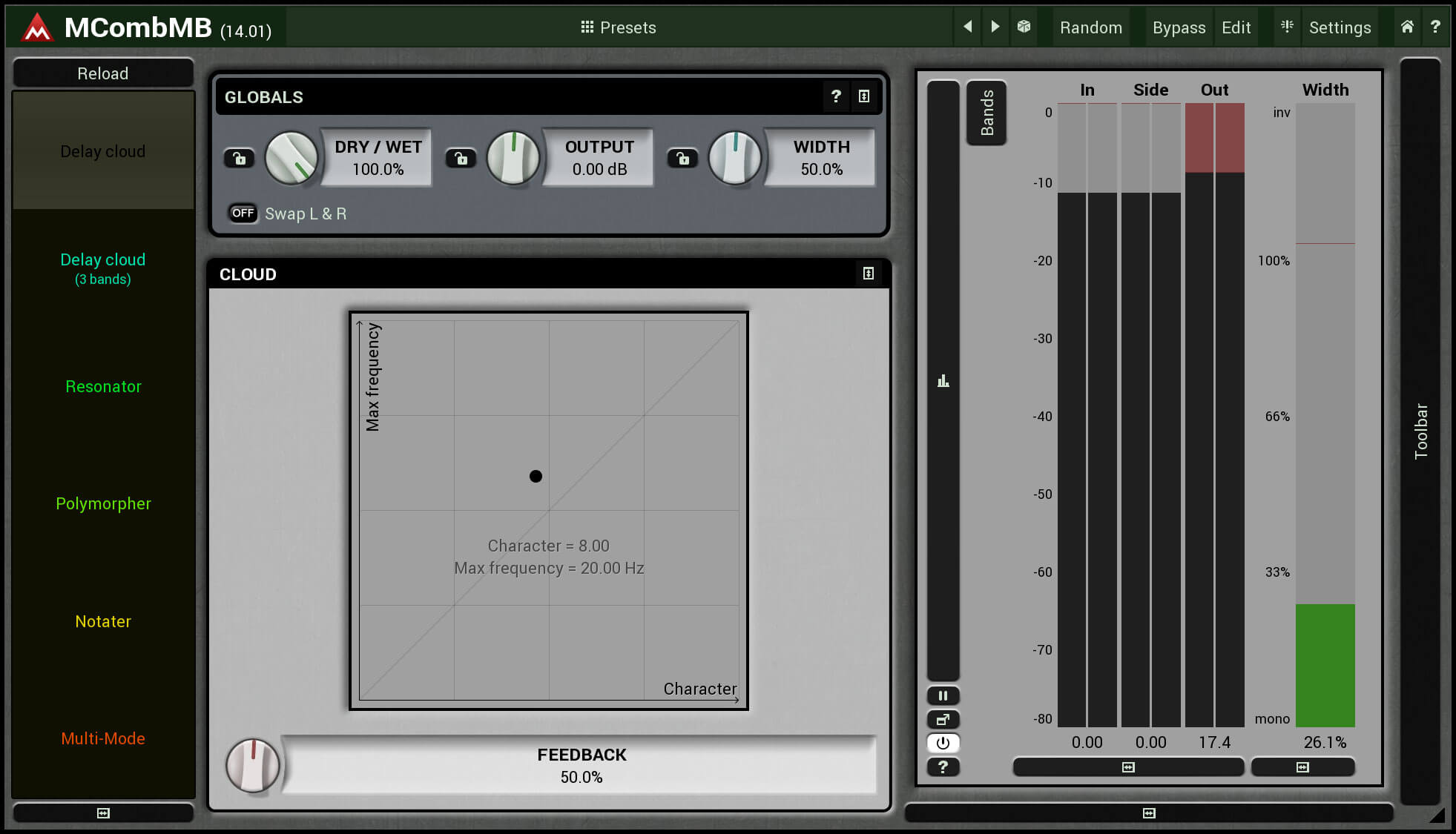Click the Width 50.0% value field

tap(821, 158)
